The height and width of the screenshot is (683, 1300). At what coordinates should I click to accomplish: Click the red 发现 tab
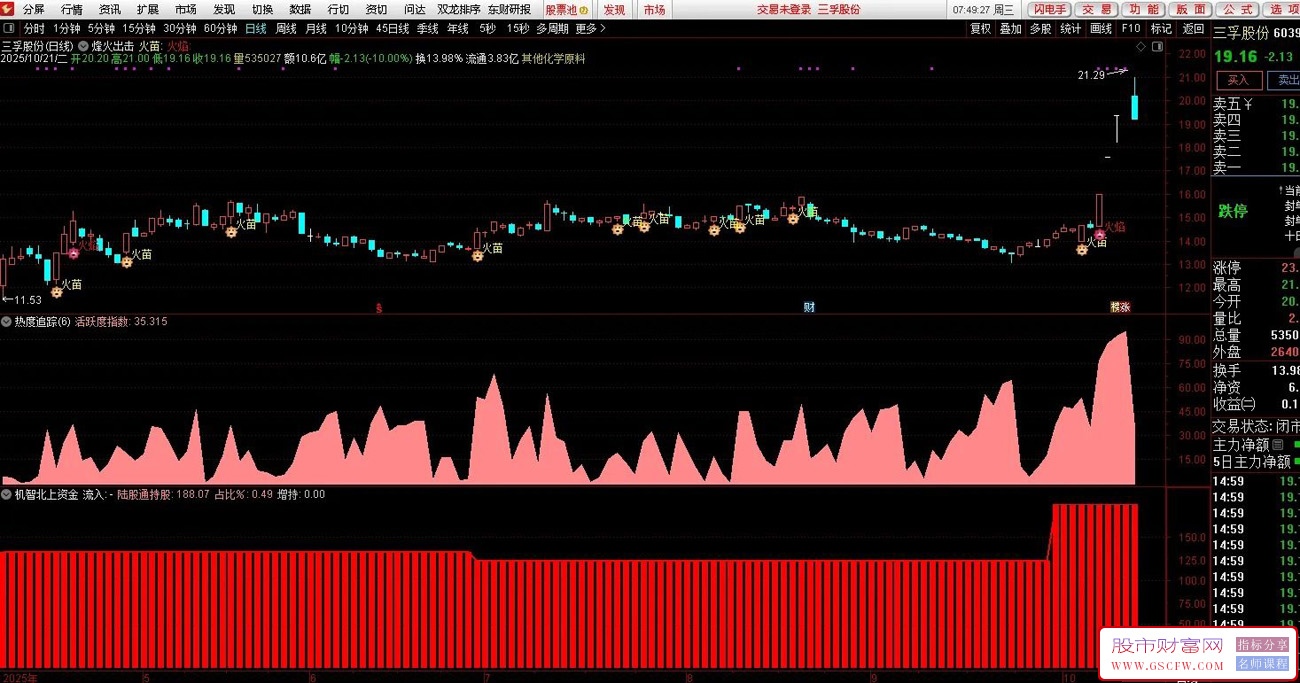[614, 9]
